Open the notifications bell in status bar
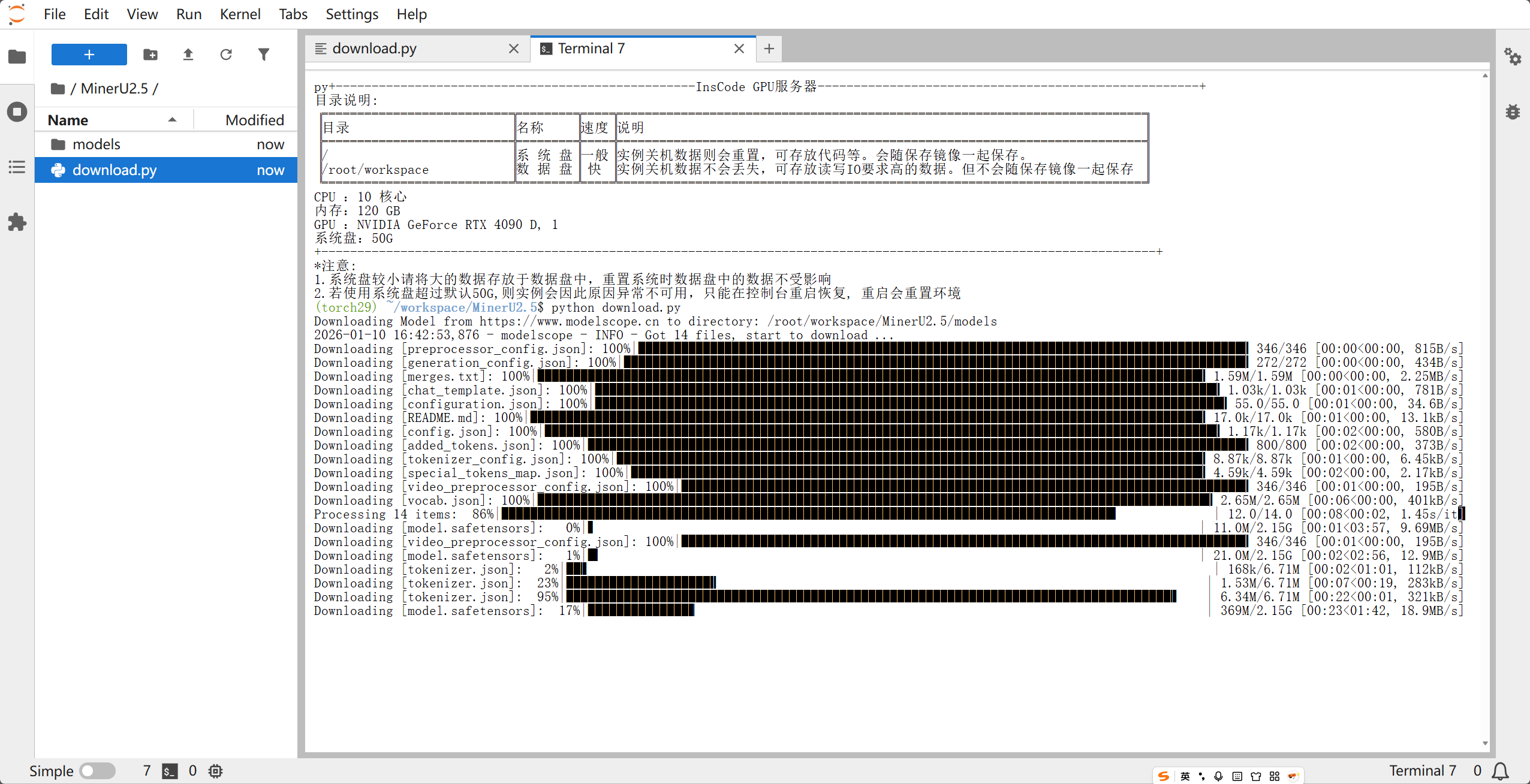Screen dimensions: 1530x784 click(1501, 771)
